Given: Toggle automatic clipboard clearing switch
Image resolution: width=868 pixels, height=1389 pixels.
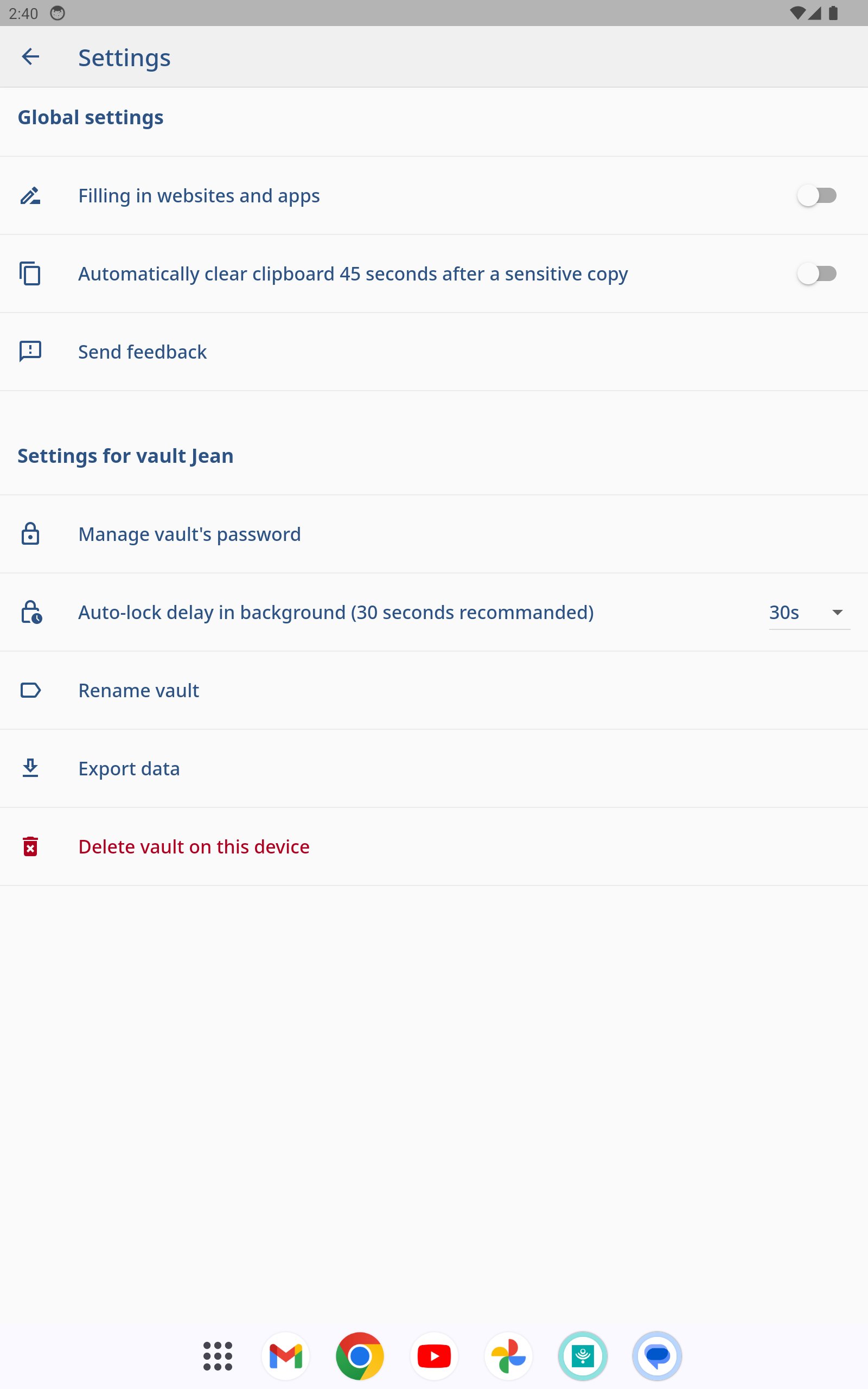Looking at the screenshot, I should 816,274.
